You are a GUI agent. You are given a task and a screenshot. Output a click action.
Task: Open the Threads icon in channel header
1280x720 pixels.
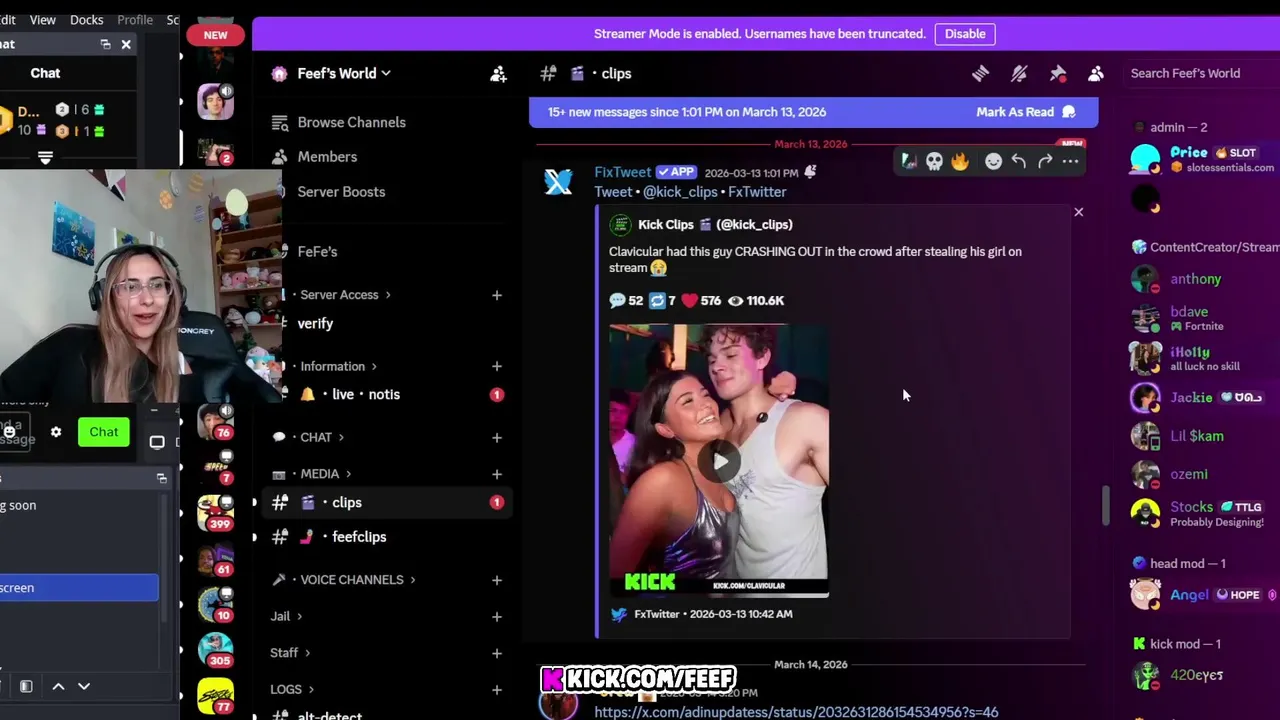981,73
